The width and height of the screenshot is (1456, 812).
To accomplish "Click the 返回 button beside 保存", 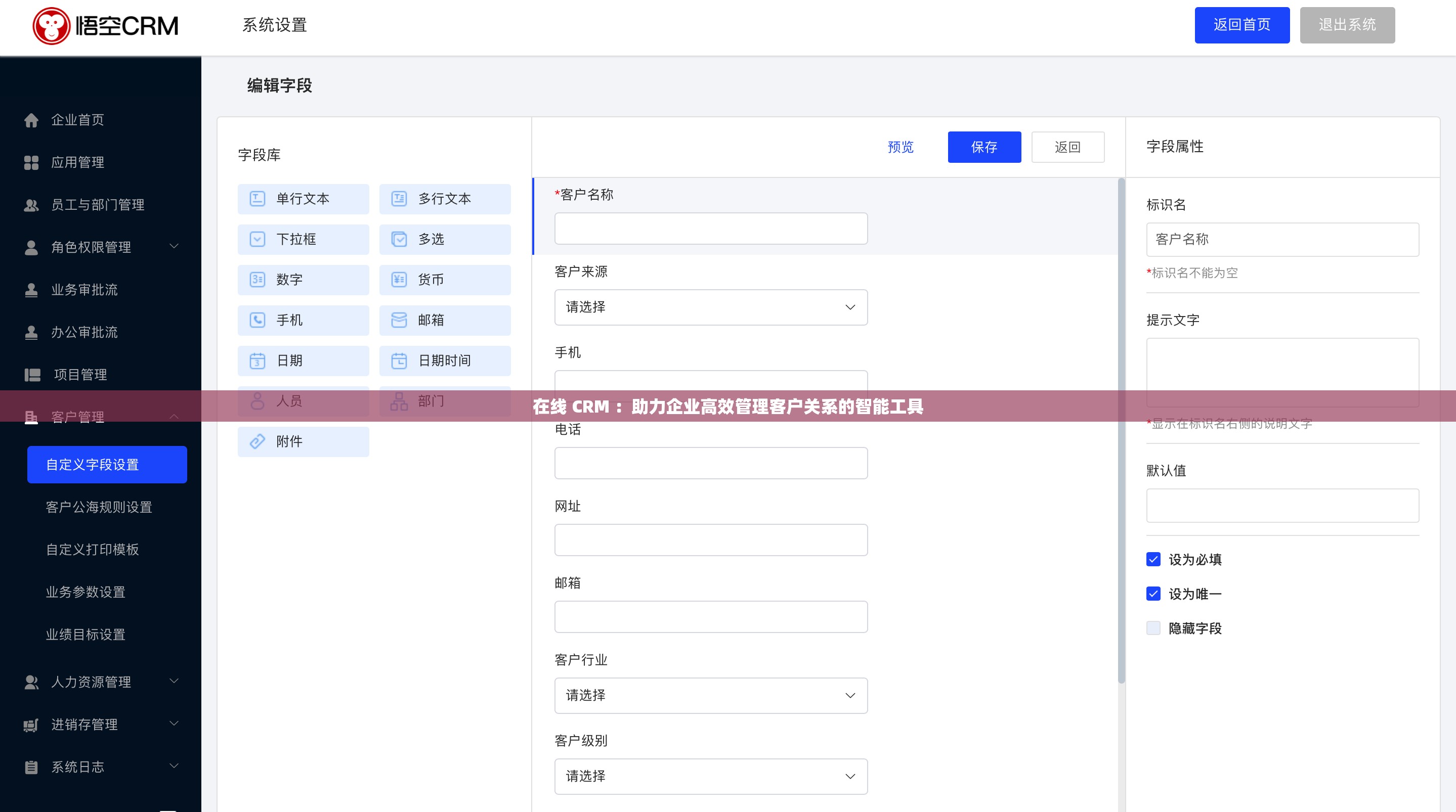I will click(x=1067, y=147).
